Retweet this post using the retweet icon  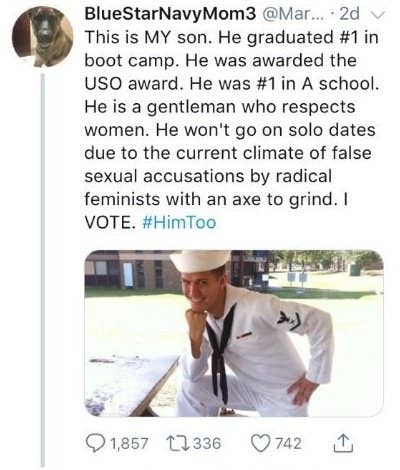click(179, 443)
